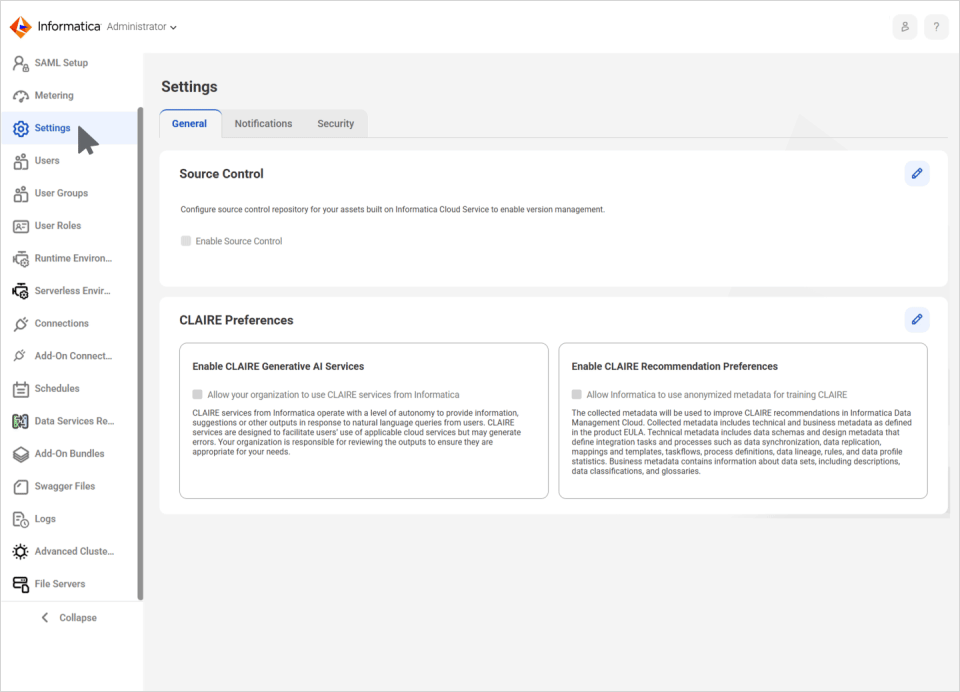960x692 pixels.
Task: Click the Advanced Clusters sidebar icon
Action: pyautogui.click(x=20, y=552)
